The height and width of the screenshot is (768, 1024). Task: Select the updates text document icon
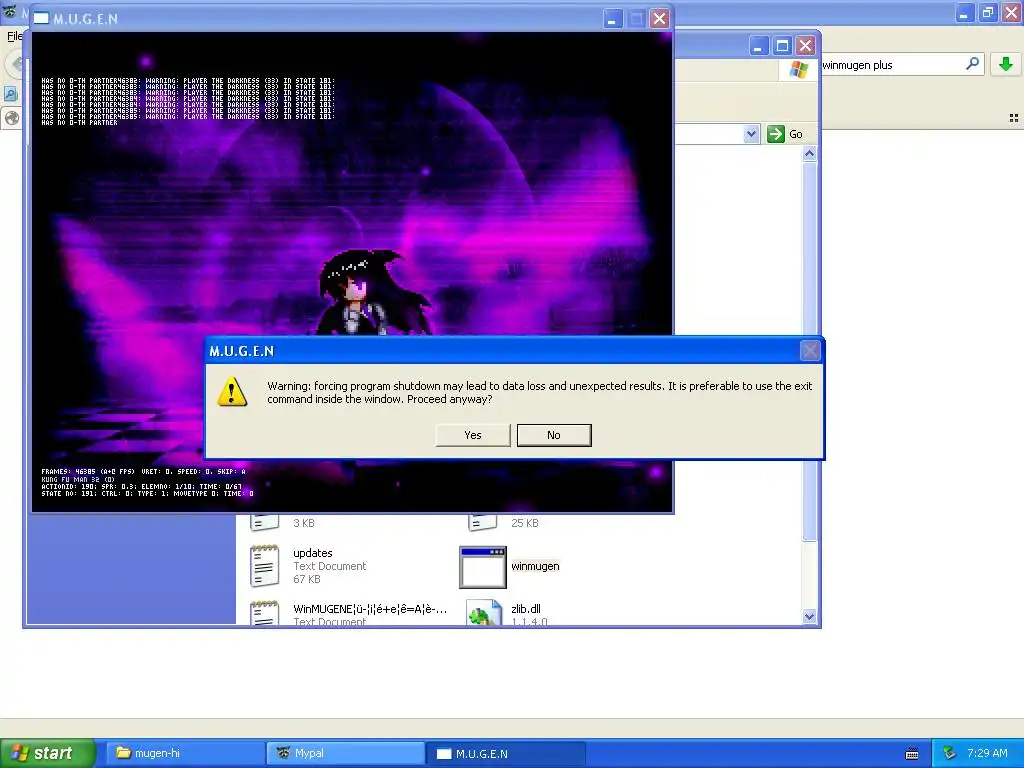(x=264, y=566)
